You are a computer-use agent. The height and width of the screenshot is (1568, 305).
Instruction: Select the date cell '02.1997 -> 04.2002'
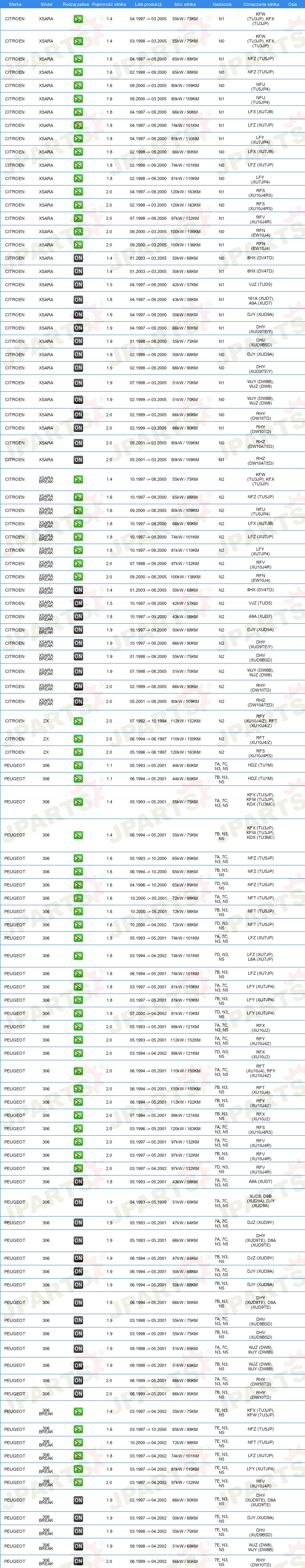148,1500
